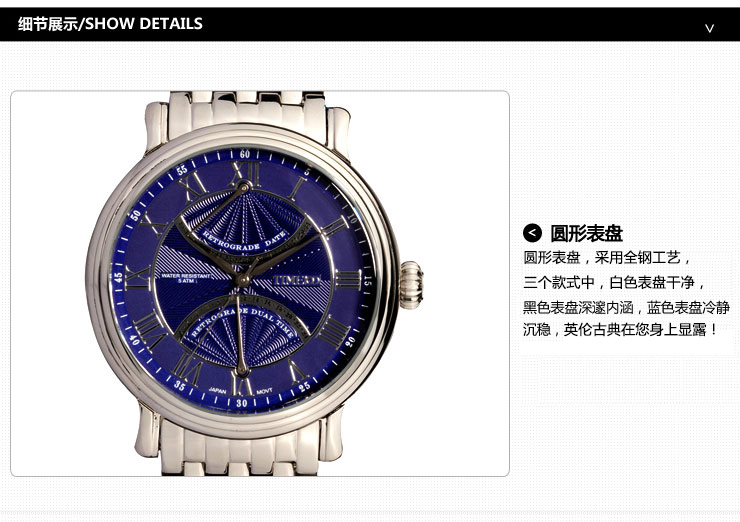Click the RETROGRADE DATE sub-dial label
740x522 pixels.
tap(244, 241)
